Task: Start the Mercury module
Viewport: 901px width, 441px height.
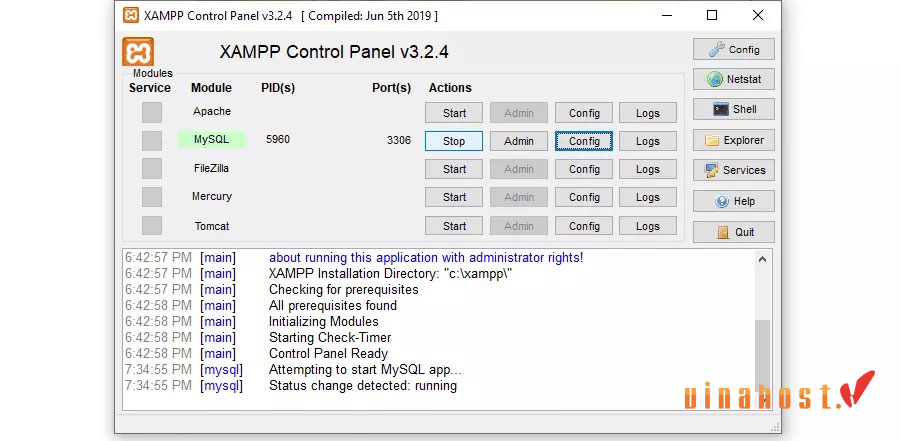Action: click(x=454, y=197)
